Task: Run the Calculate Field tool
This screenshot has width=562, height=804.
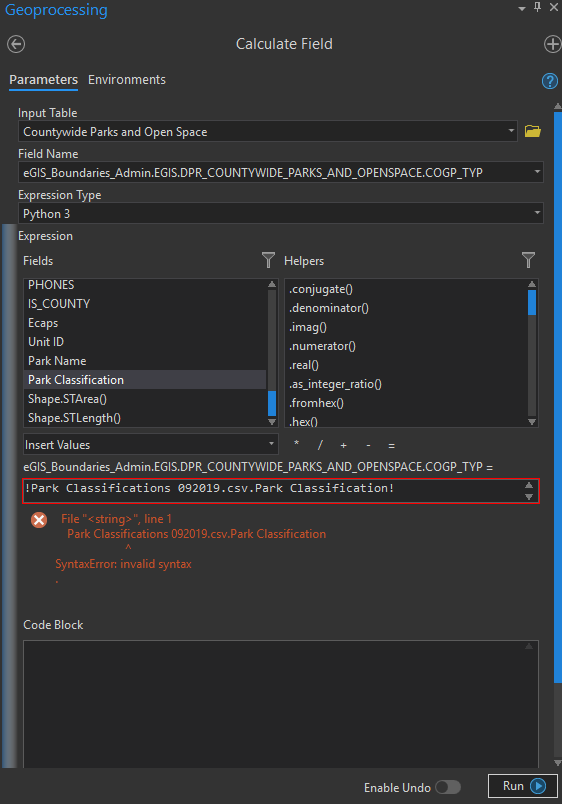Action: coord(523,786)
